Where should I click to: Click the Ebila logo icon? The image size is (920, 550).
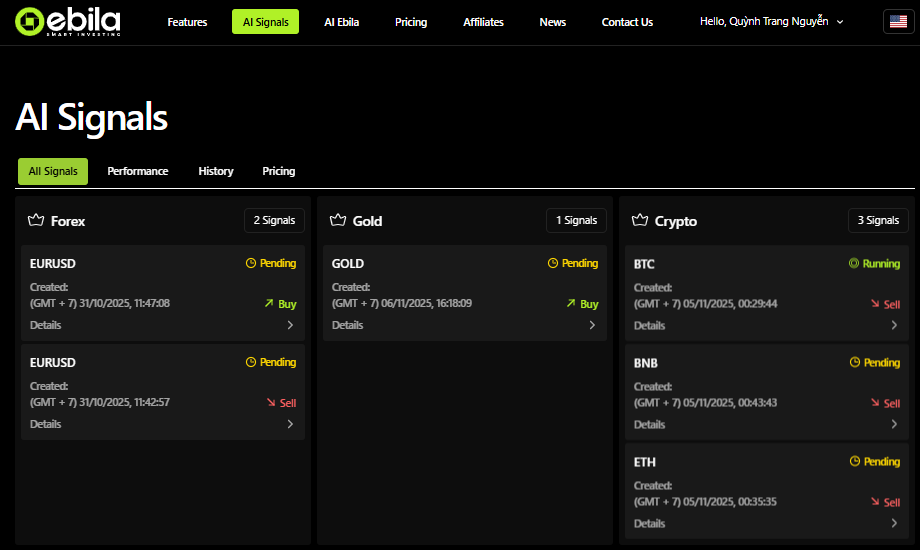point(30,22)
